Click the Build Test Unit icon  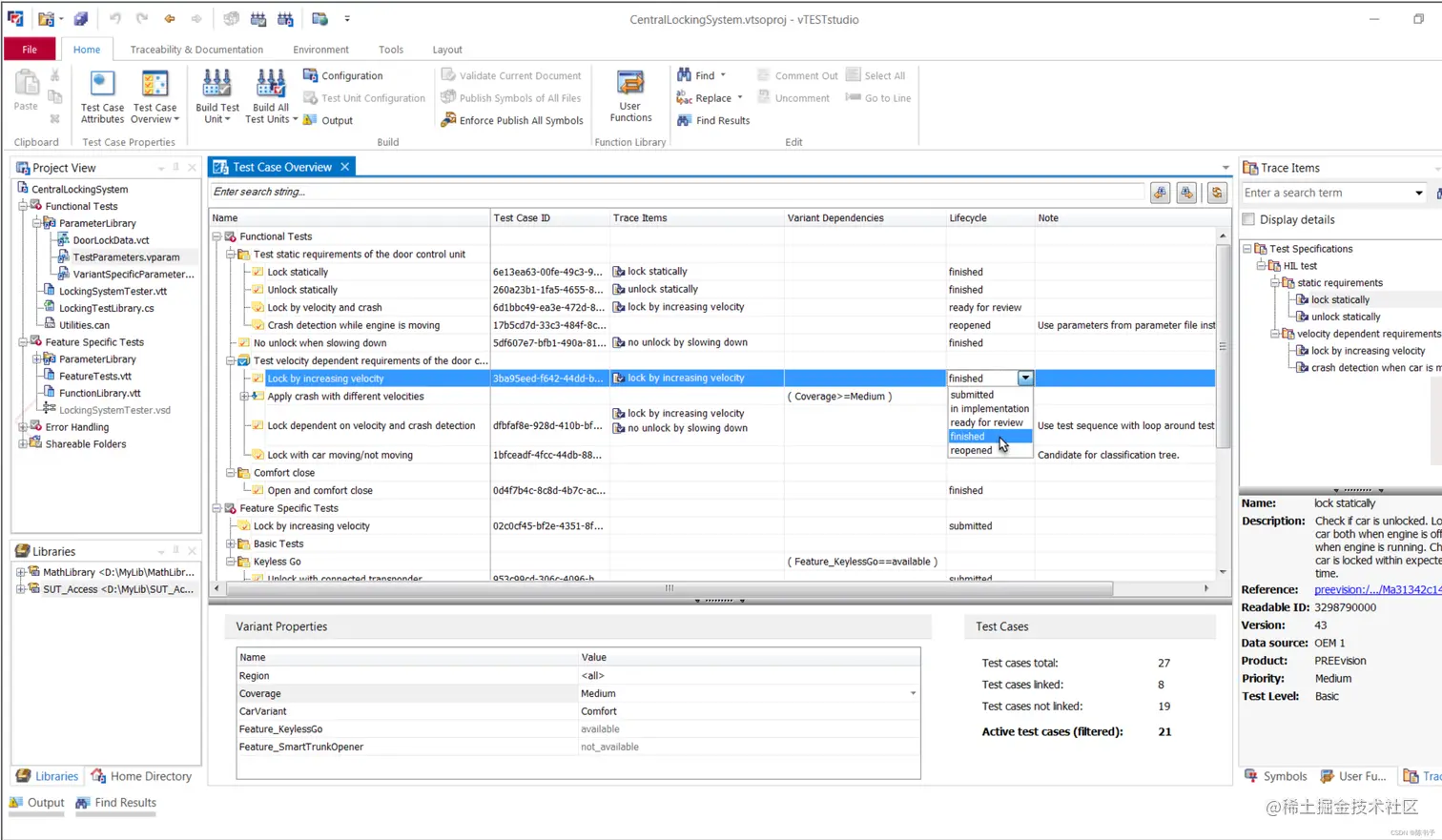pyautogui.click(x=216, y=96)
